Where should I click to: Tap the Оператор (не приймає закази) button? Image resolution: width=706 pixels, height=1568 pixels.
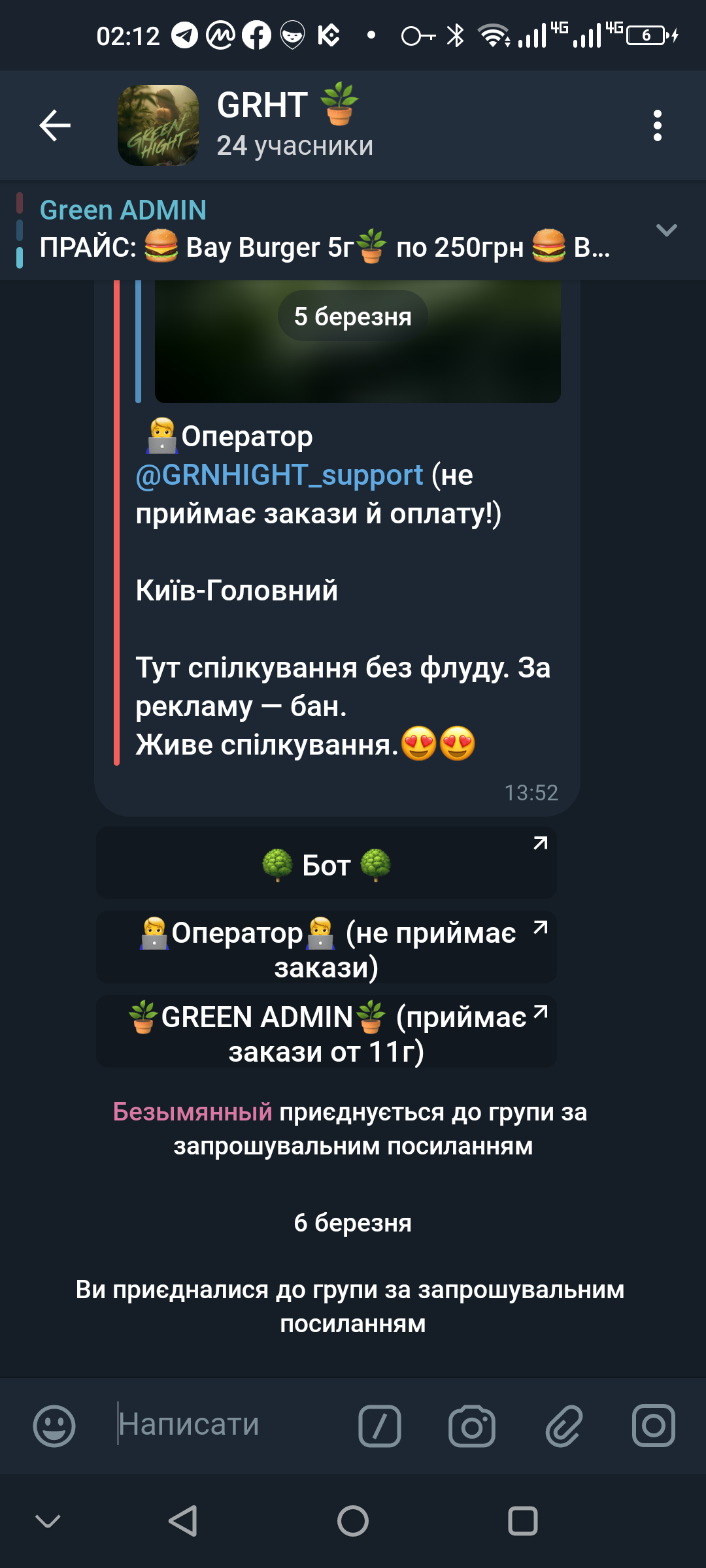pos(326,948)
